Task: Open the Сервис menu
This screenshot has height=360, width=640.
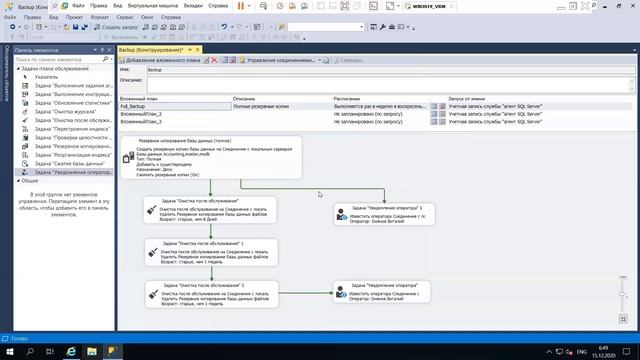Action: [125, 17]
